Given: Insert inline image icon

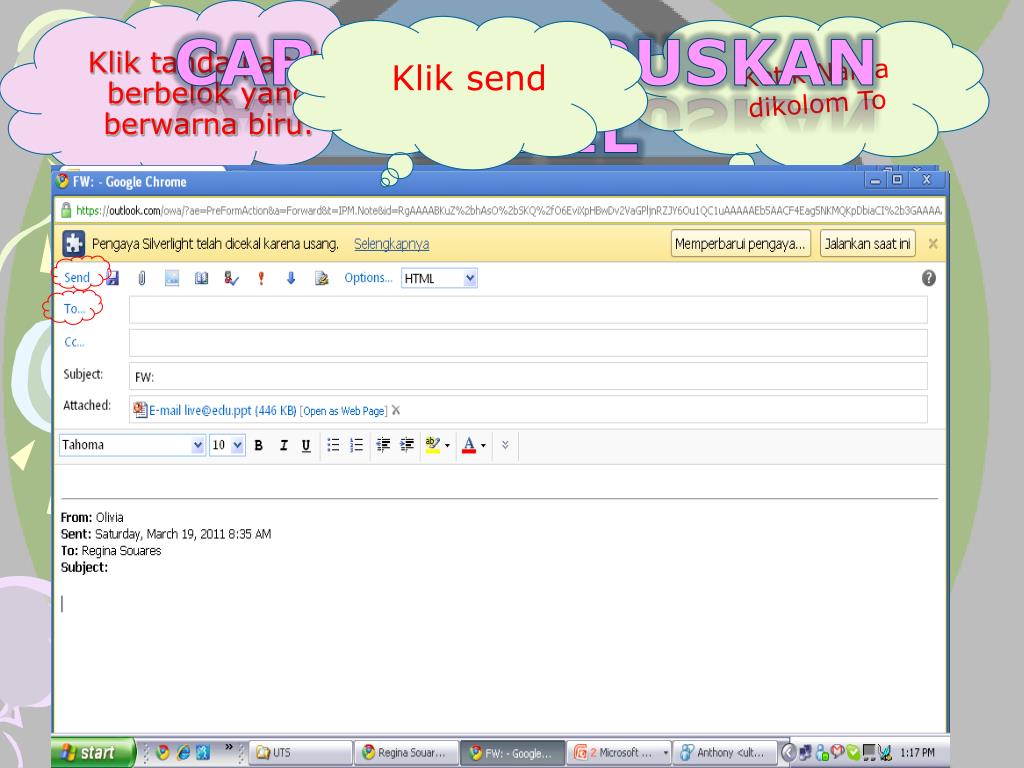Looking at the screenshot, I should [x=172, y=278].
